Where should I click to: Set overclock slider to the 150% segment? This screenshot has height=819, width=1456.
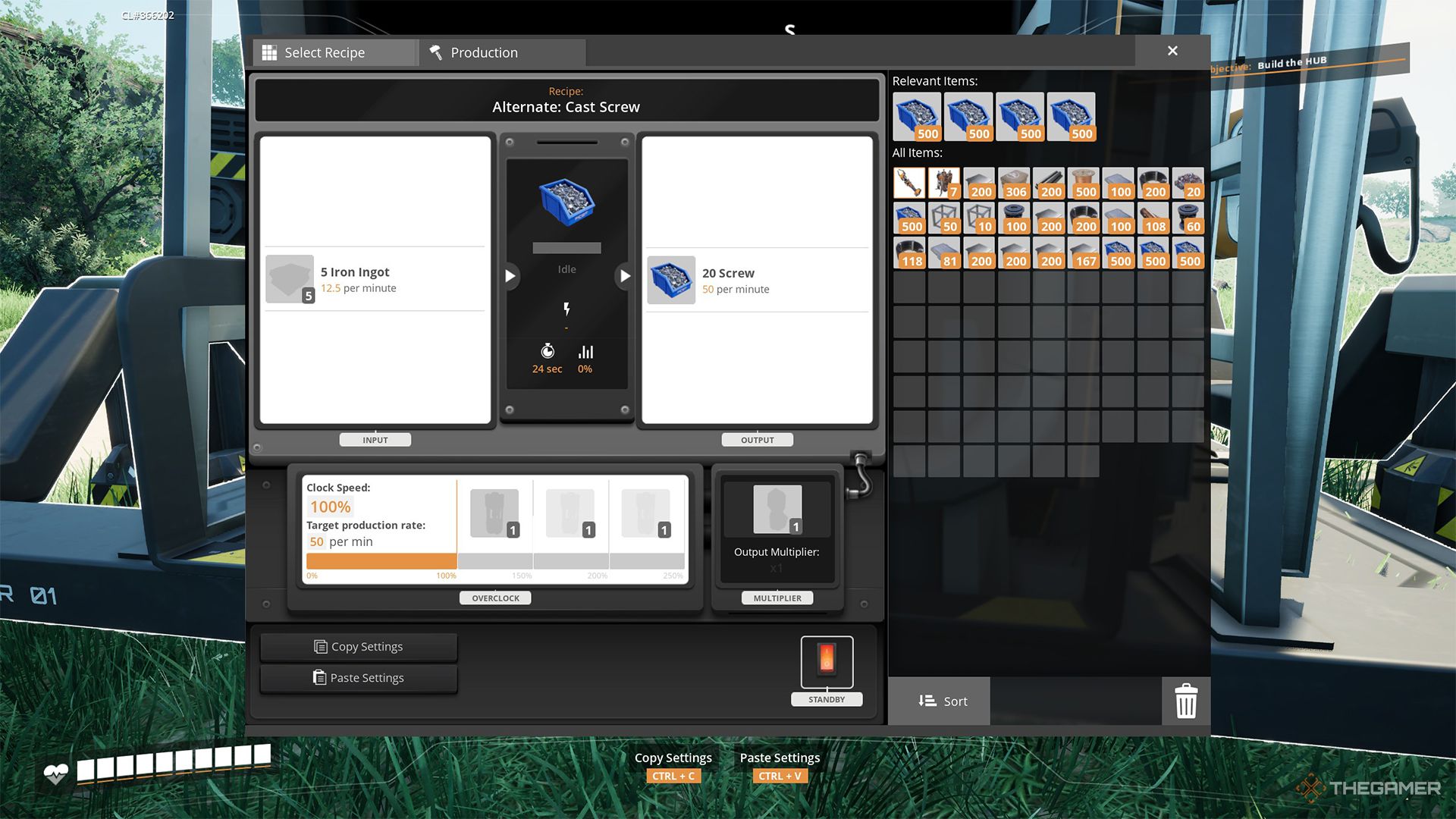pos(495,561)
